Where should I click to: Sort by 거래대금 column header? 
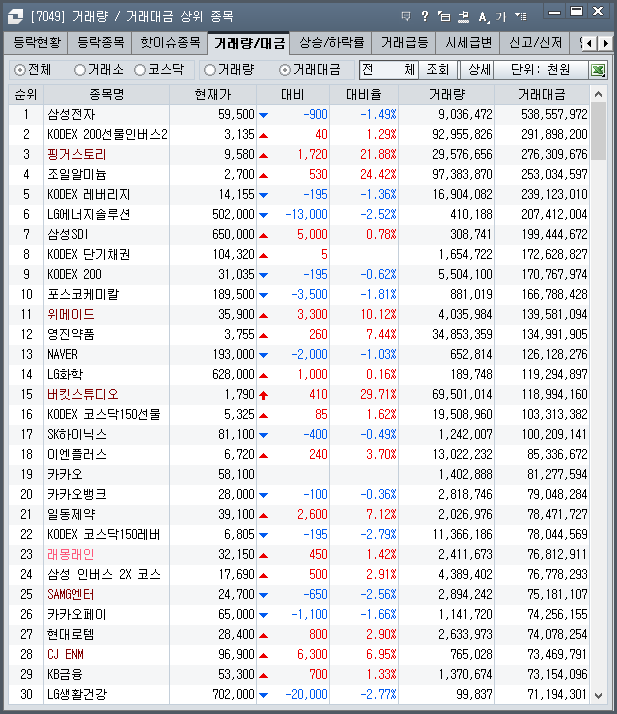[x=542, y=95]
